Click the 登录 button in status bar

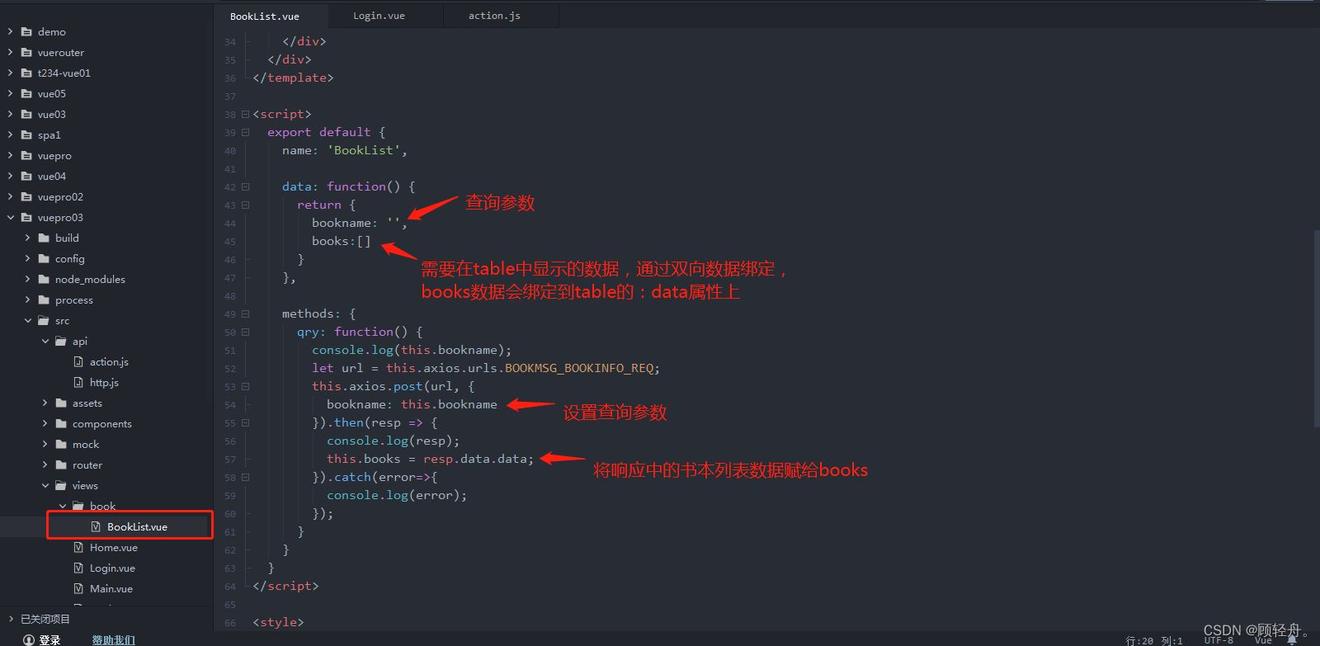click(49, 640)
